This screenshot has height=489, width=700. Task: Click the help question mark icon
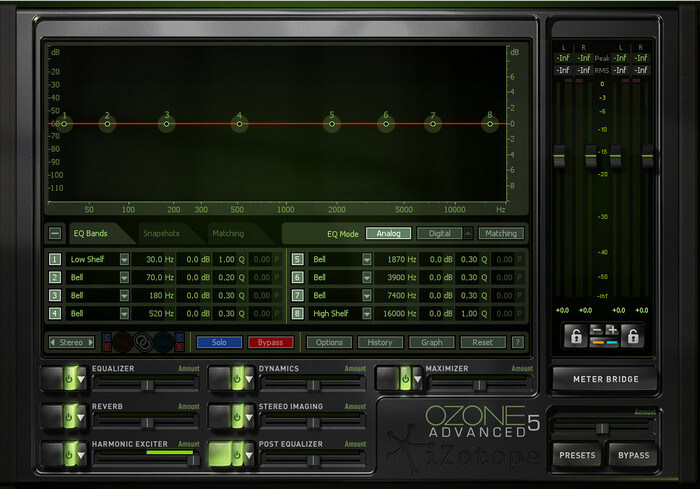(x=517, y=342)
